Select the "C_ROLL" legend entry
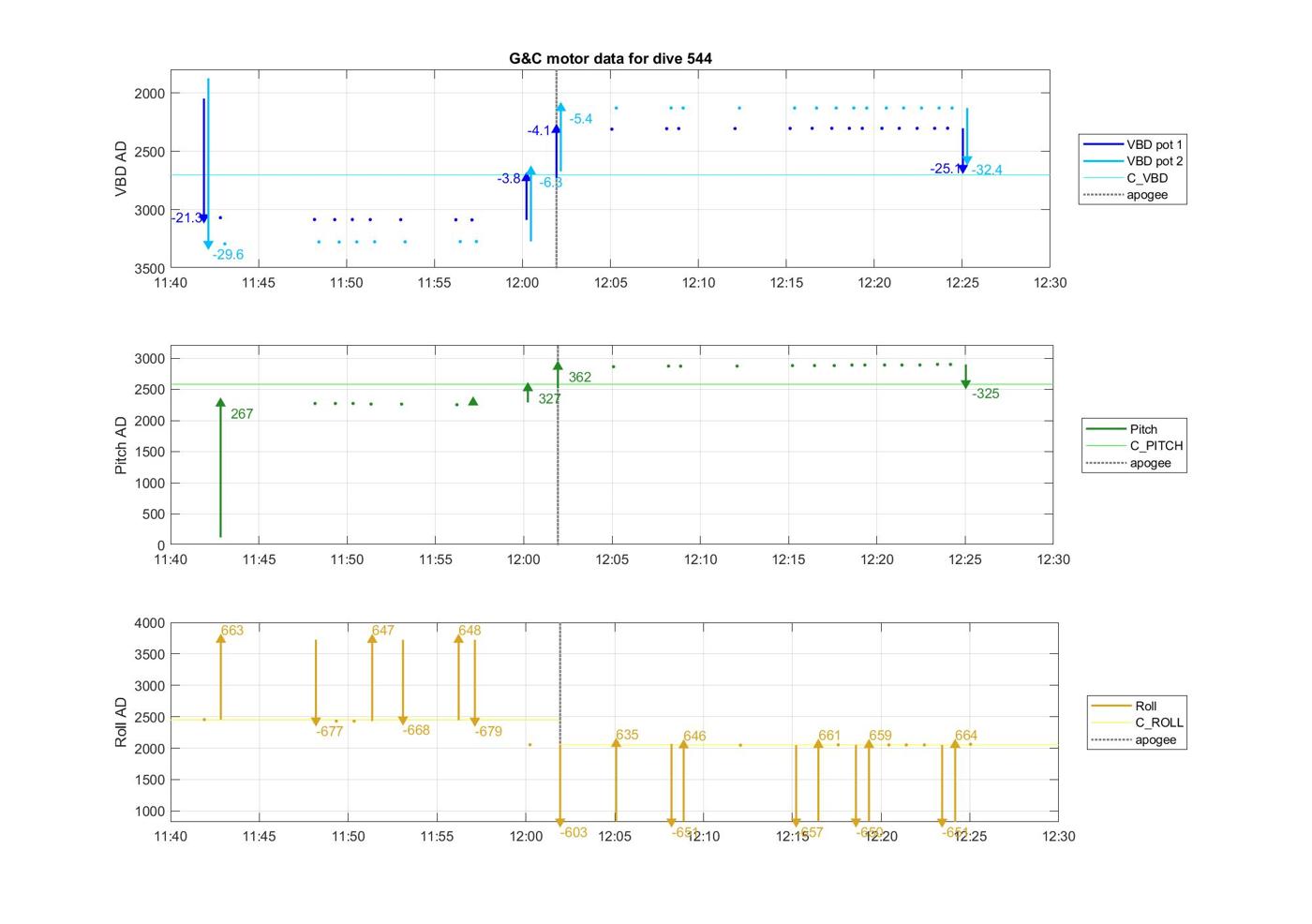The height and width of the screenshot is (924, 1312). click(x=1138, y=723)
